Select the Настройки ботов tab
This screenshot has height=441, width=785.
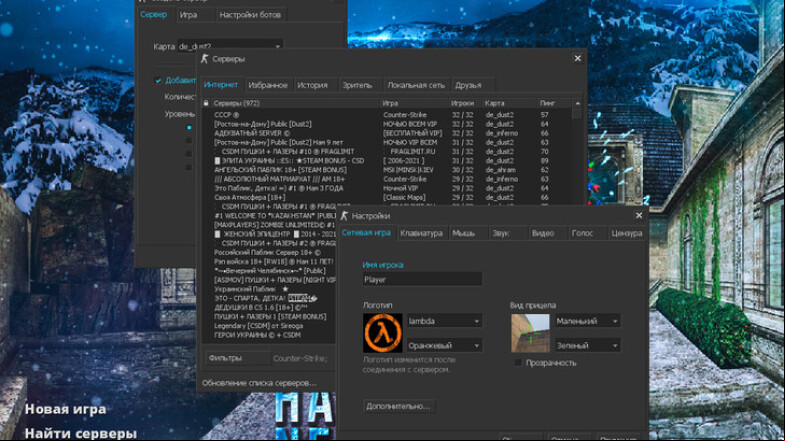pos(250,15)
